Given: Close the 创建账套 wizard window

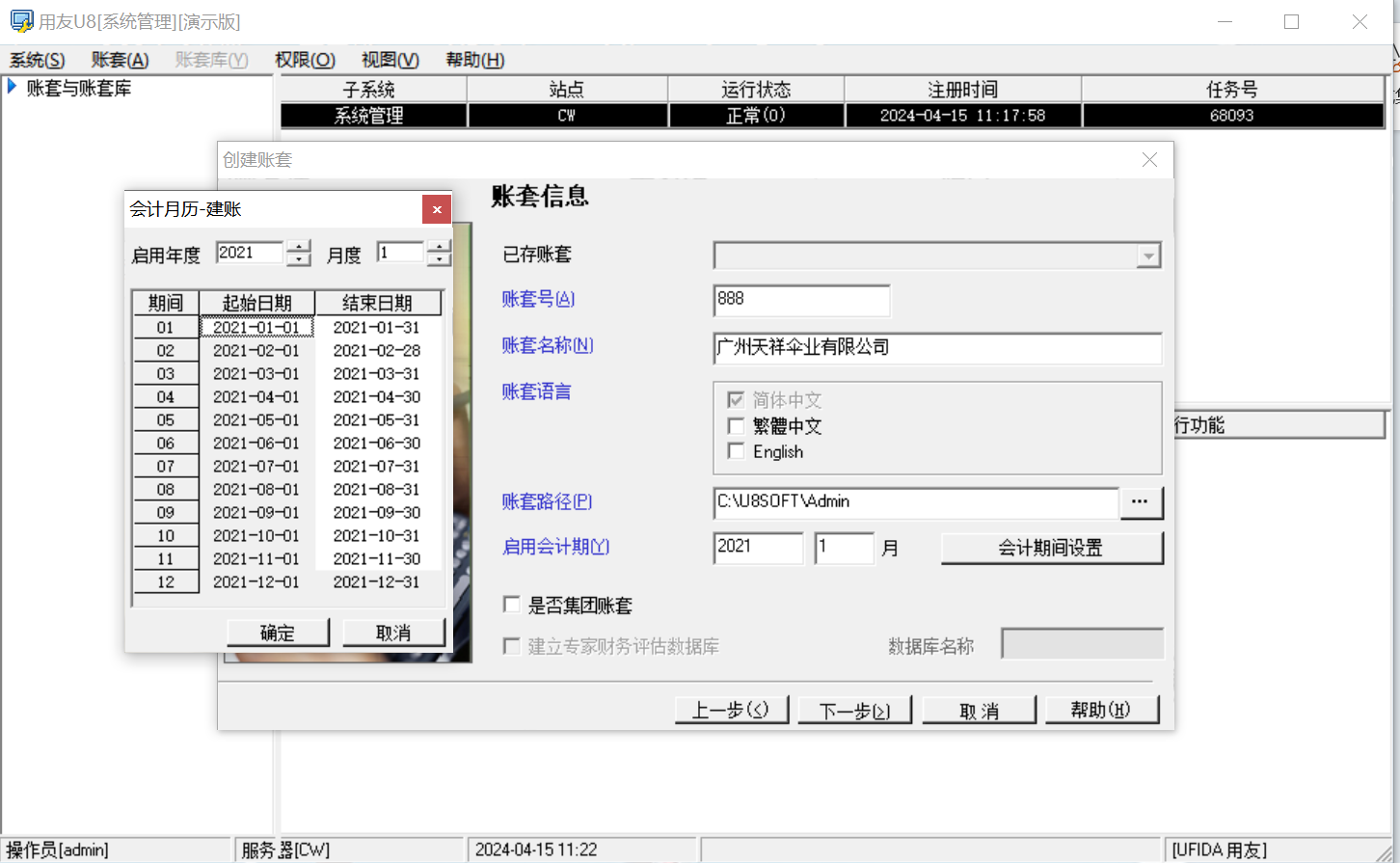Looking at the screenshot, I should click(x=1149, y=160).
